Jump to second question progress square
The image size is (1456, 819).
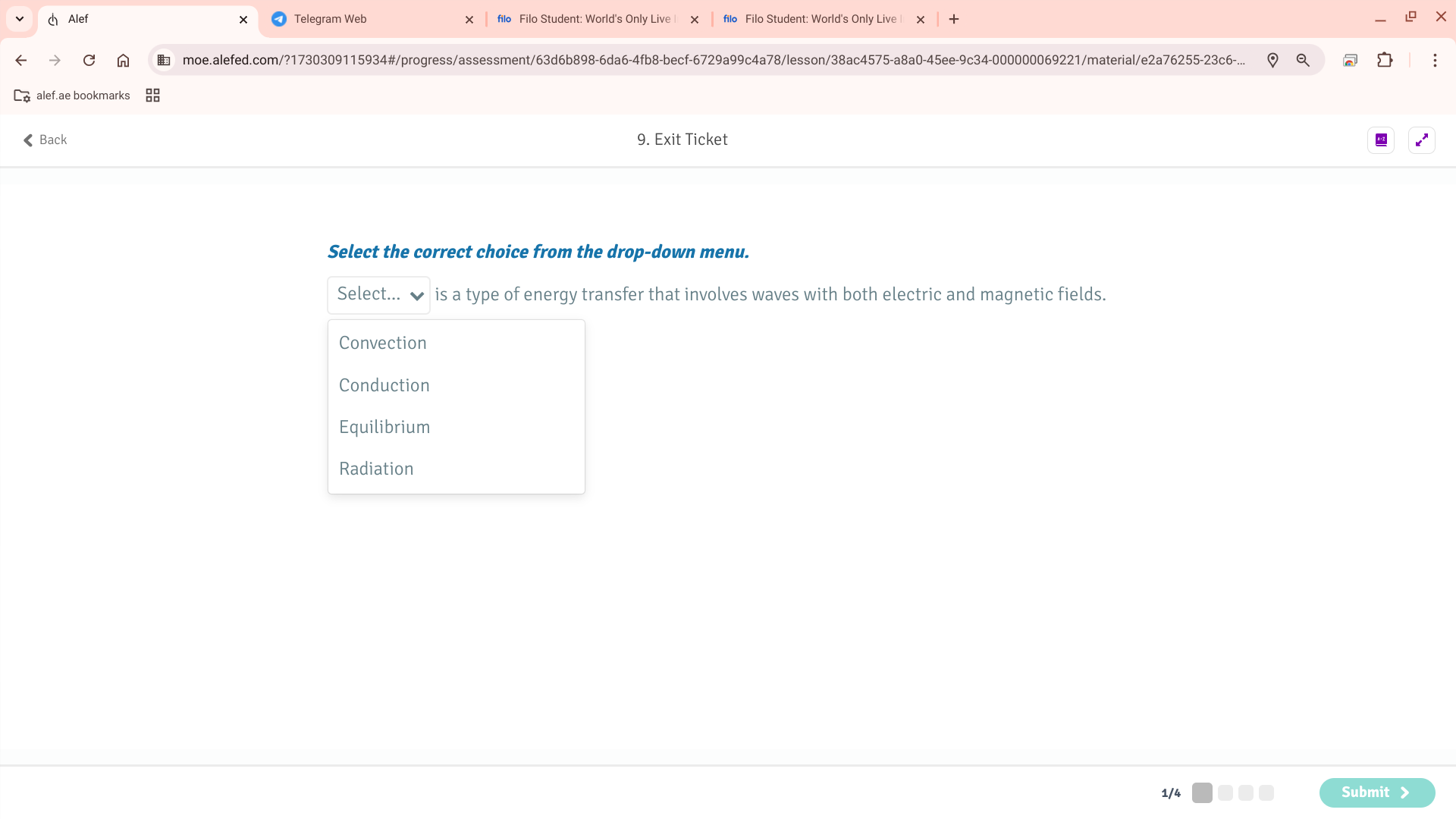(x=1225, y=792)
